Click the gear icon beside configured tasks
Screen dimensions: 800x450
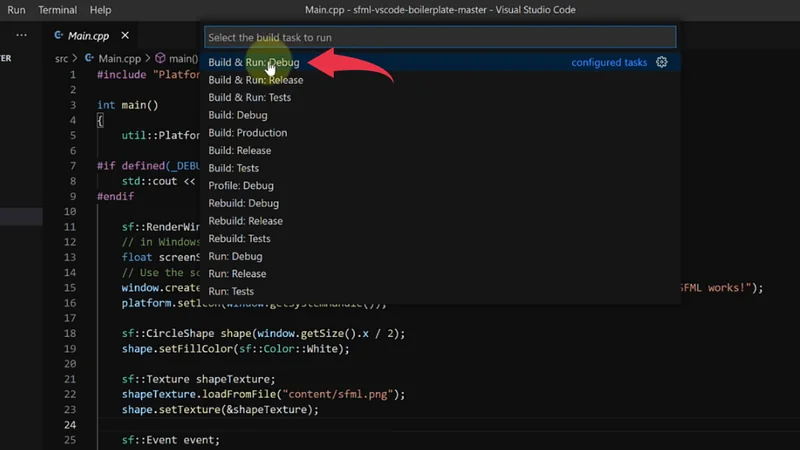click(661, 62)
